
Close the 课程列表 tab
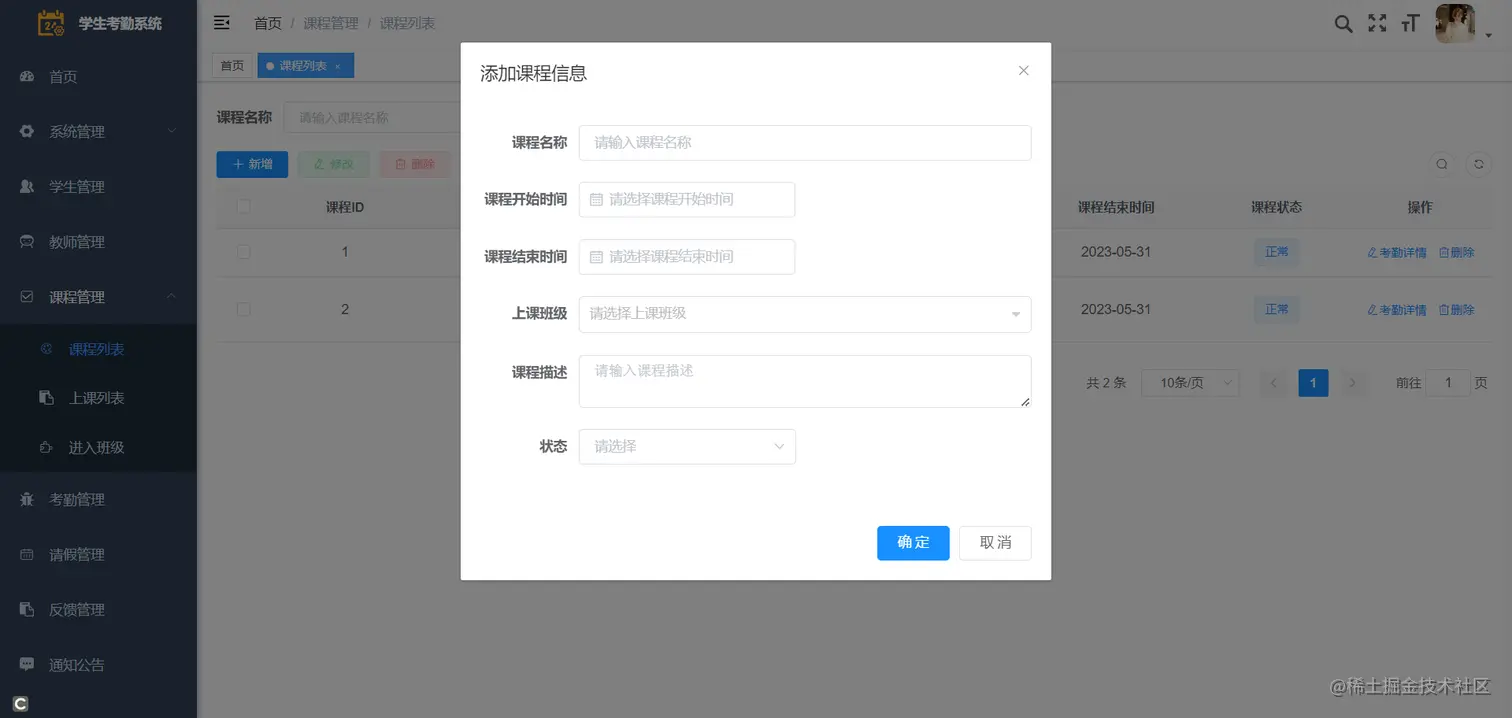[x=337, y=65]
